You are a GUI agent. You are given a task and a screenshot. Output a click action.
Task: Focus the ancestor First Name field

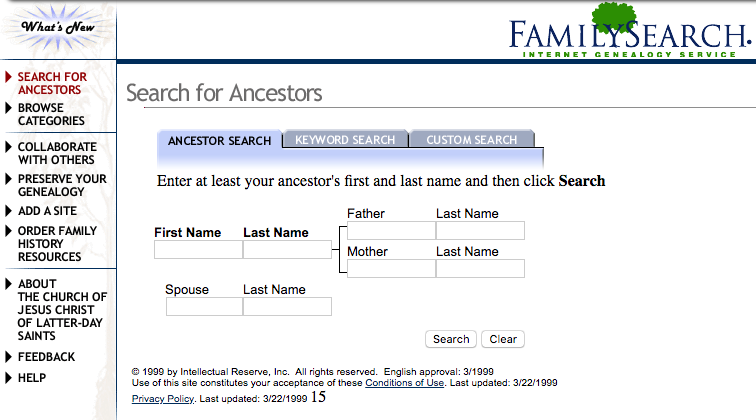(198, 250)
